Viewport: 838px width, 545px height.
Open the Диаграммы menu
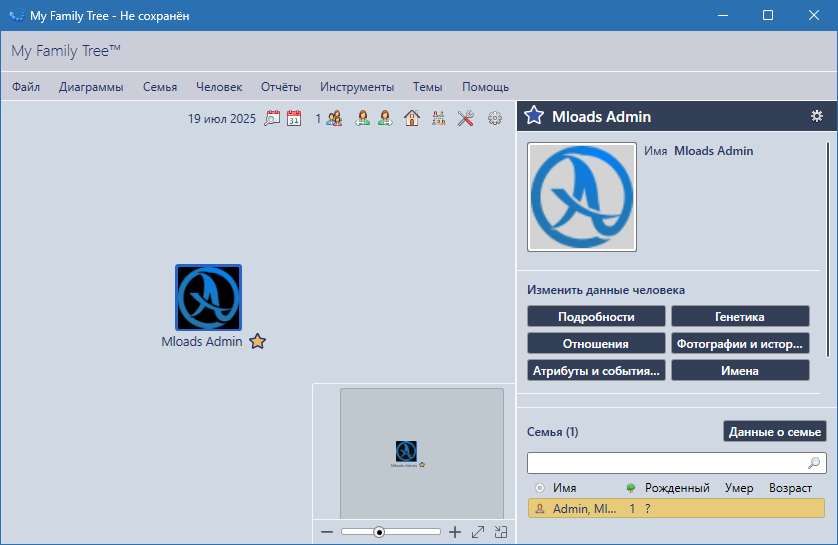pyautogui.click(x=91, y=87)
